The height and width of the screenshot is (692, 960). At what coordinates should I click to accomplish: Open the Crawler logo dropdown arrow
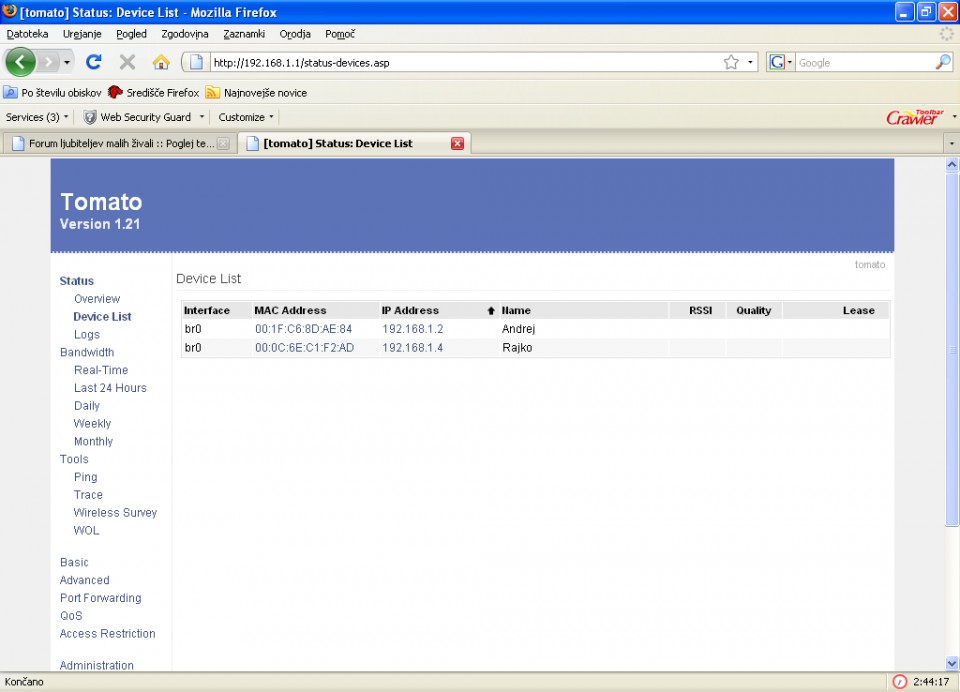pos(954,116)
